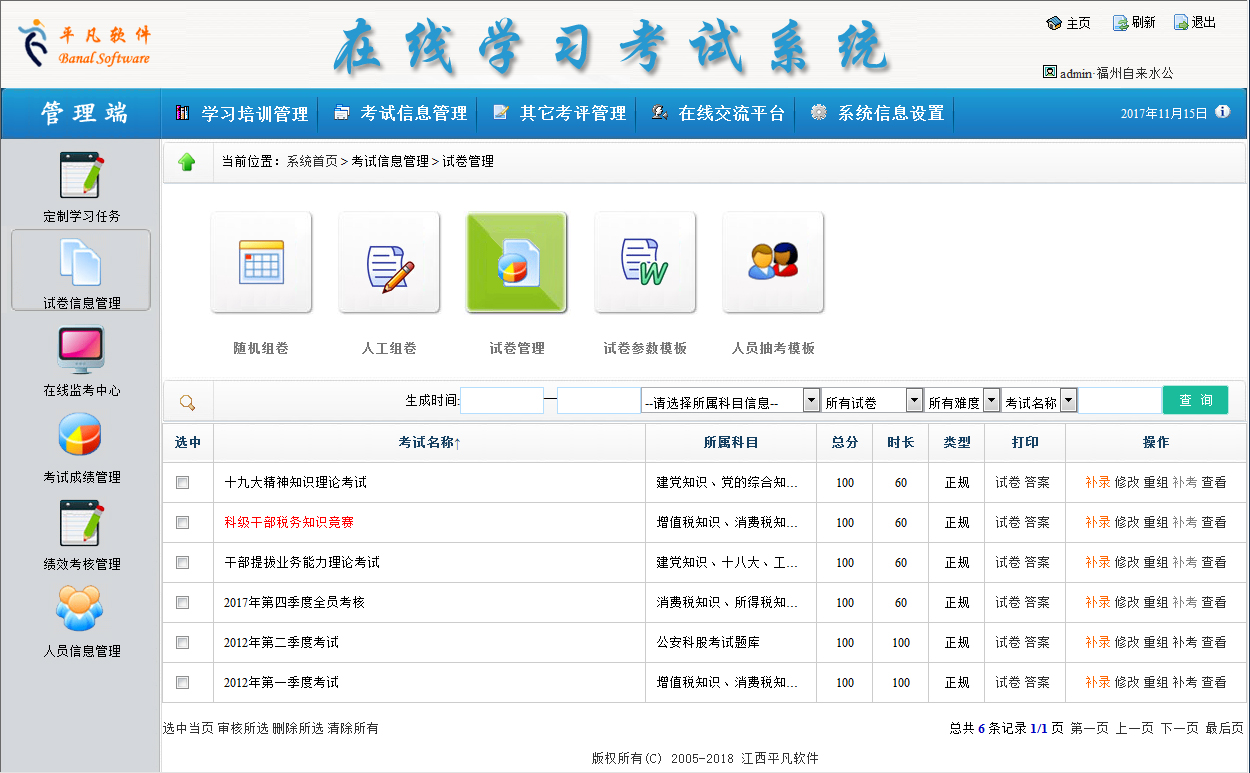
Task: Click the first 生成时间 date field
Action: [502, 401]
